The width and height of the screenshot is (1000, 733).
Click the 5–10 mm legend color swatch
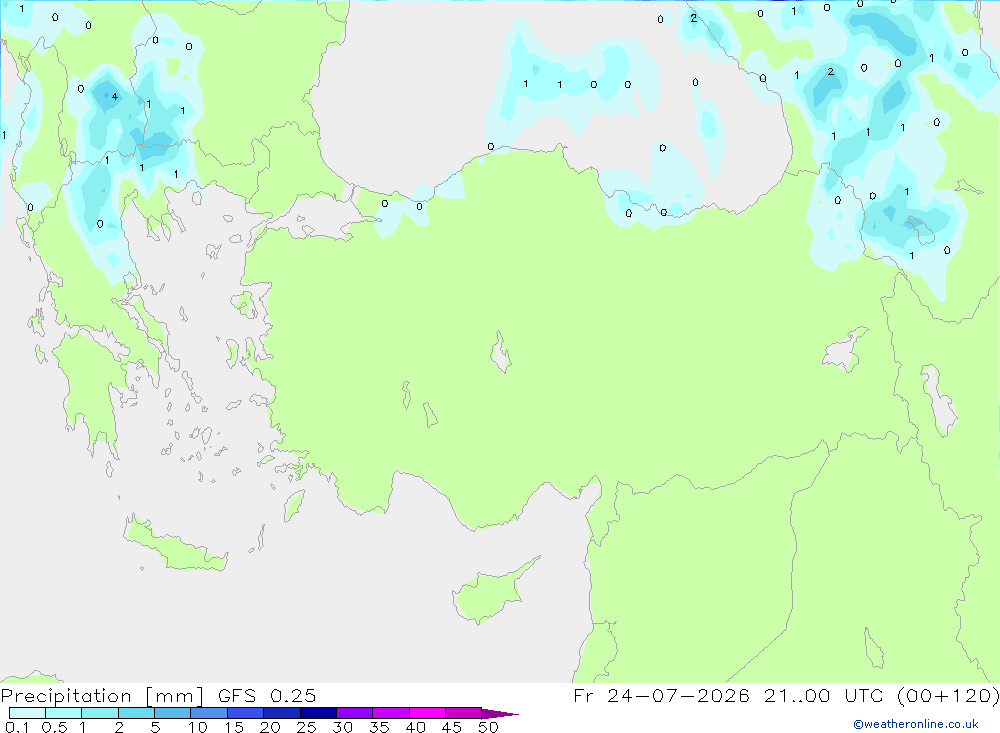point(173,713)
